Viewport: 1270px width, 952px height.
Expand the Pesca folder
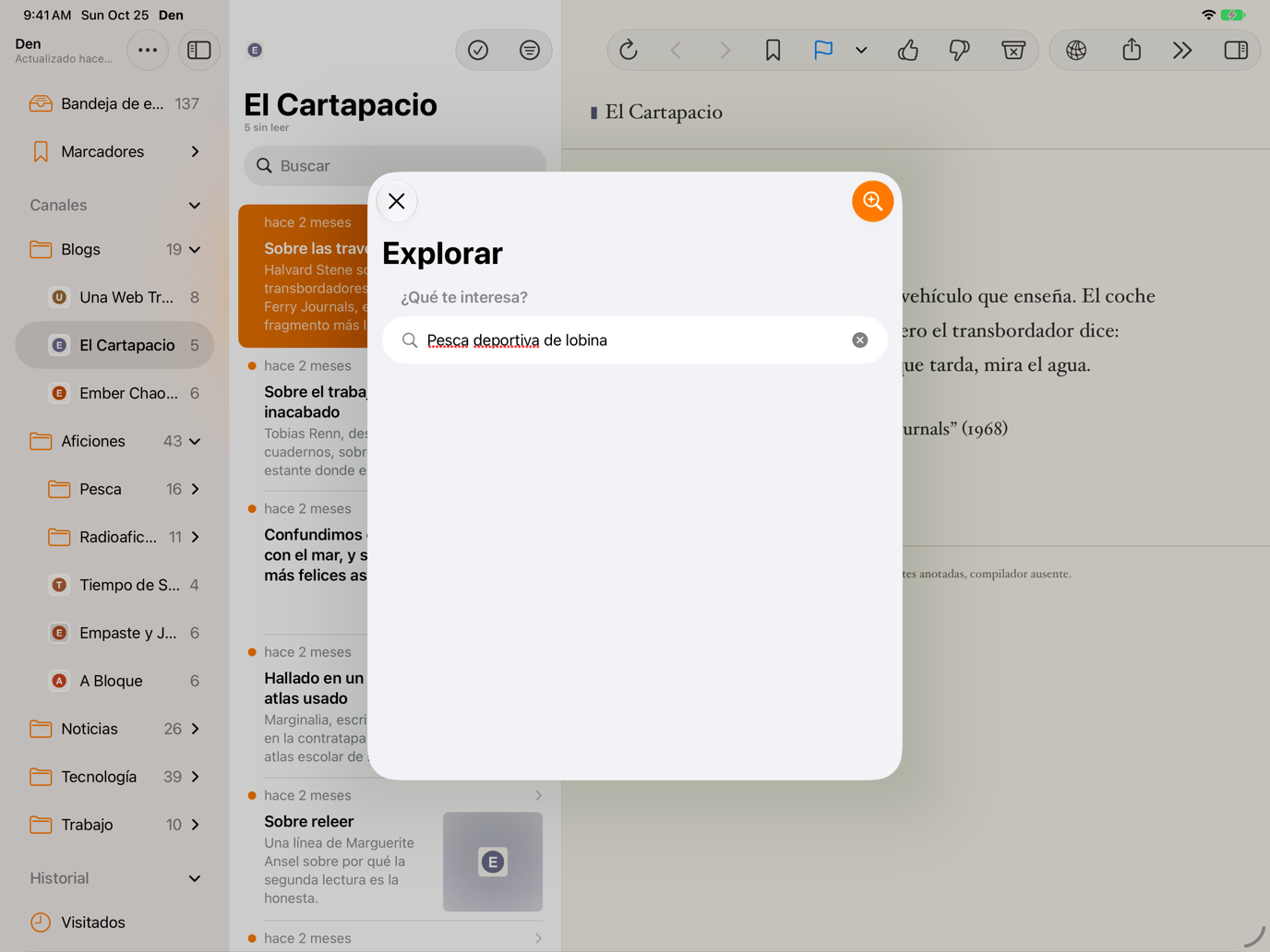[195, 489]
